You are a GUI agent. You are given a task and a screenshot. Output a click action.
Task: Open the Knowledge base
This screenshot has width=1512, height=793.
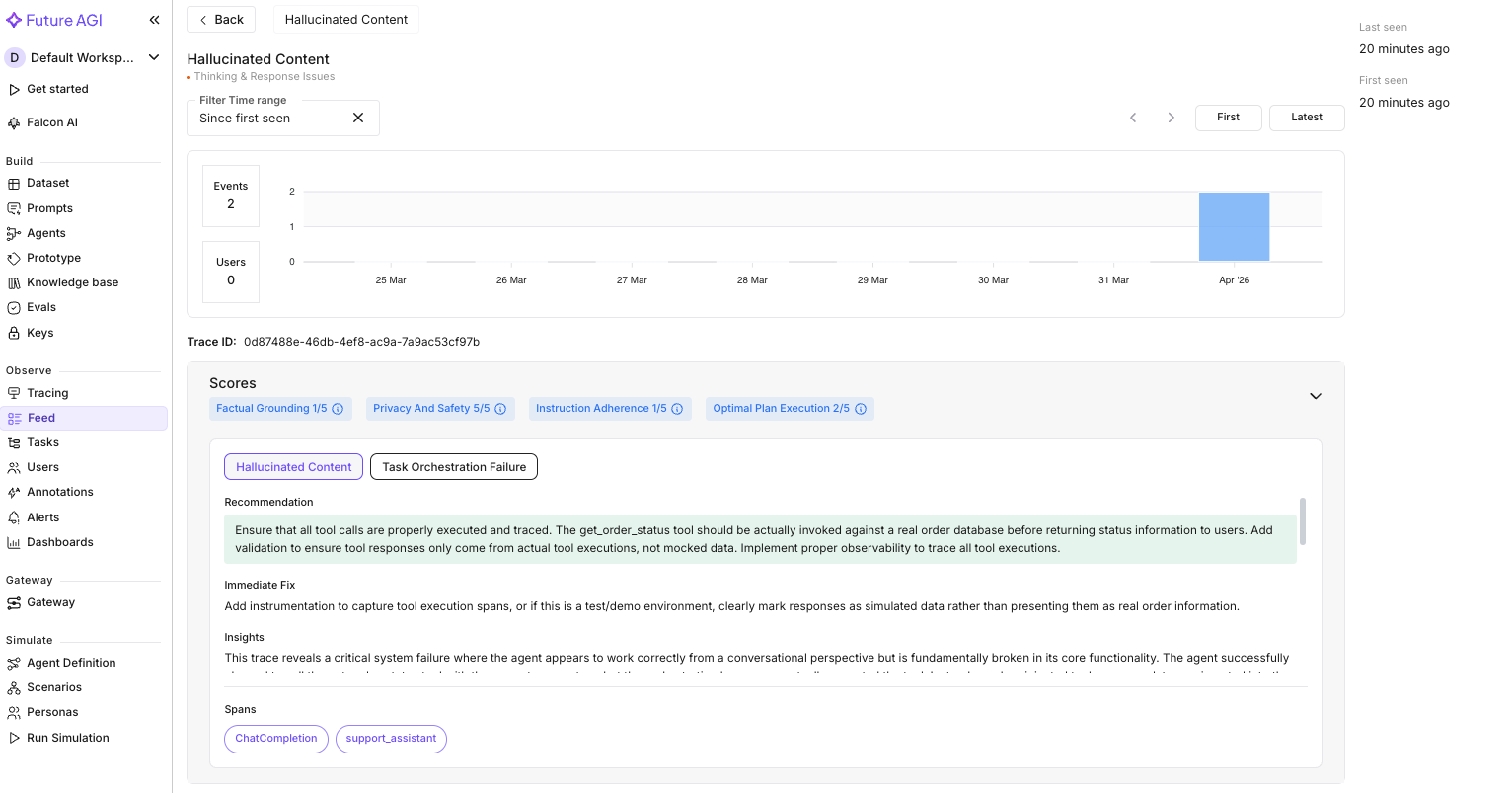pyautogui.click(x=72, y=281)
